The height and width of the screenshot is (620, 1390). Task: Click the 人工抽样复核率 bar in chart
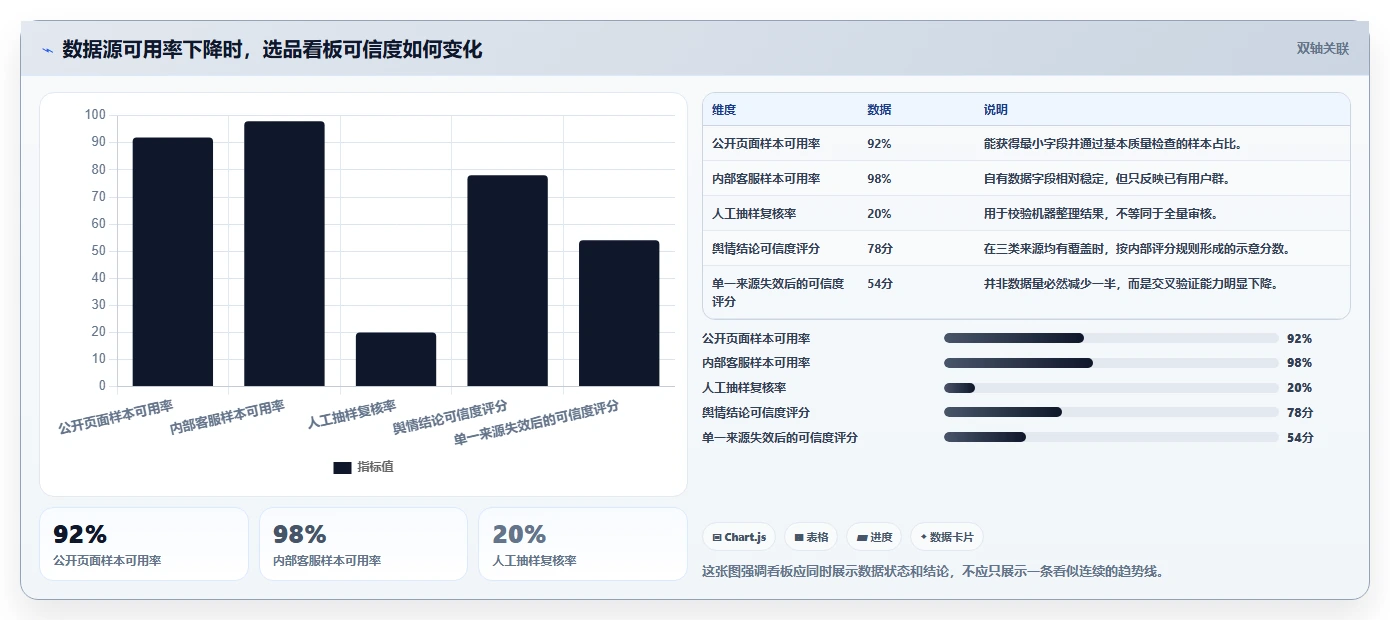click(396, 359)
